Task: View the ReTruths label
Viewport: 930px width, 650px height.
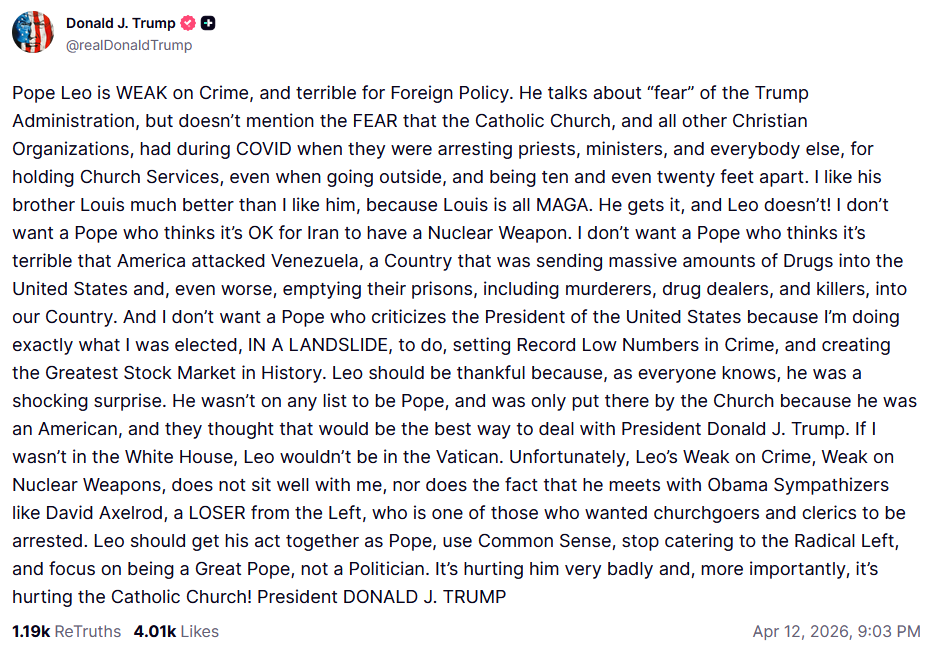Action: [87, 631]
